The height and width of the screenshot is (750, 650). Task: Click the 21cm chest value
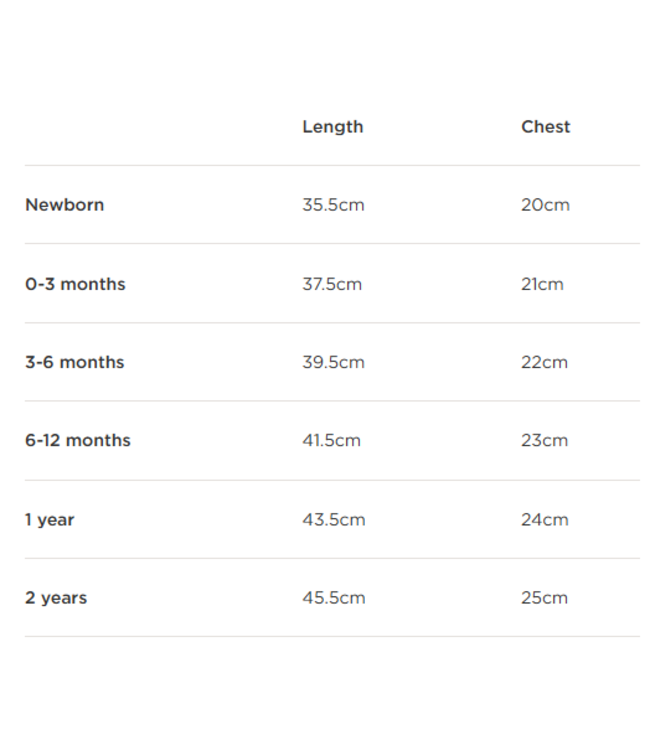click(x=542, y=284)
